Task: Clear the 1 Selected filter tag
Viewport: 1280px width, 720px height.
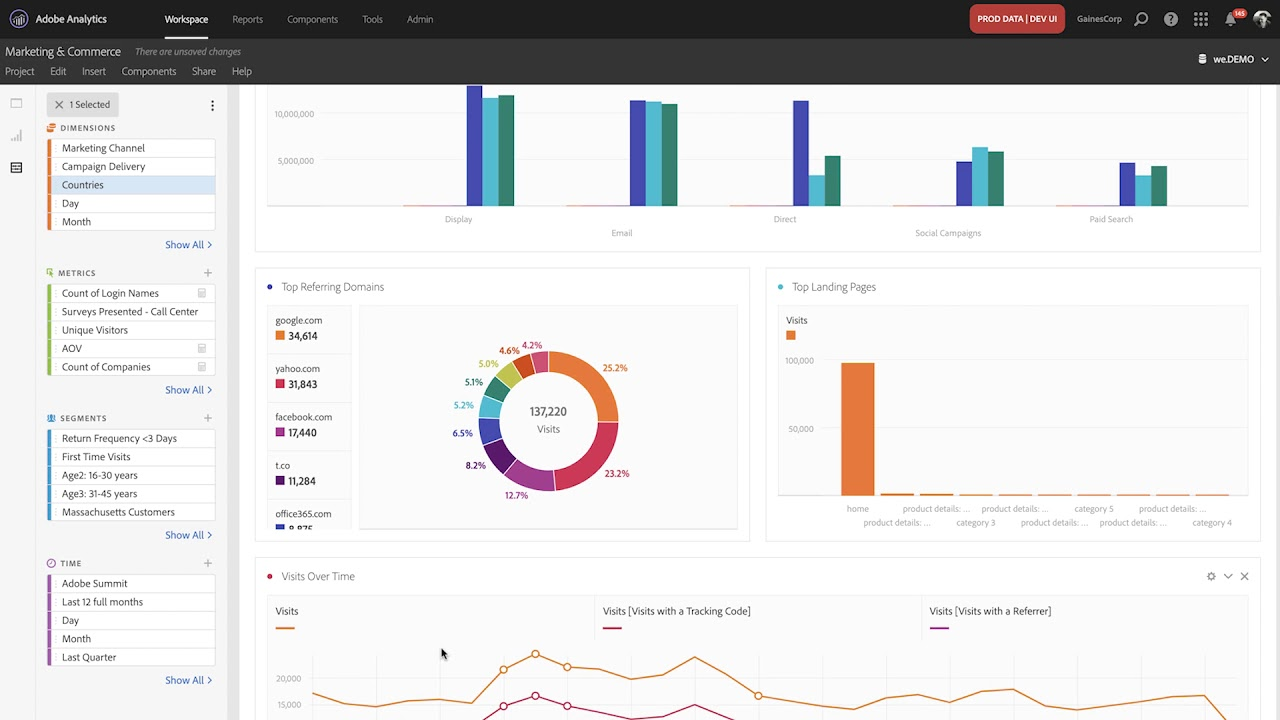Action: pyautogui.click(x=59, y=105)
